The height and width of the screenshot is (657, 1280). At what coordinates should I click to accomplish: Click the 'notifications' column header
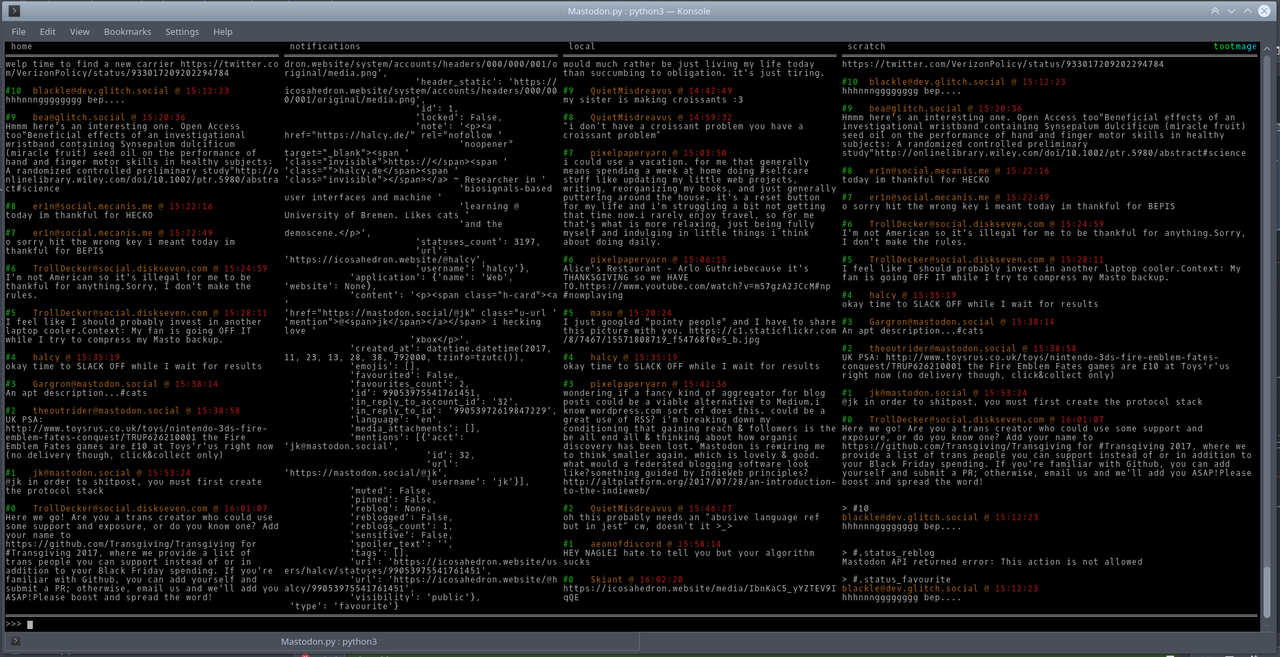pos(324,46)
